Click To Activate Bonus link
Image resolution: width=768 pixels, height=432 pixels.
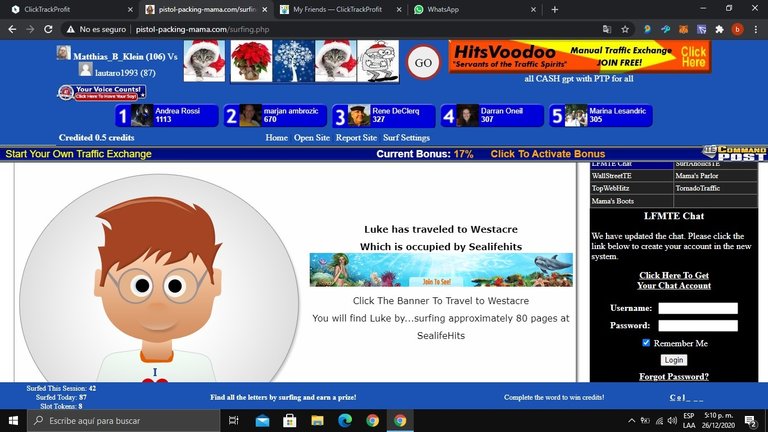[548, 154]
